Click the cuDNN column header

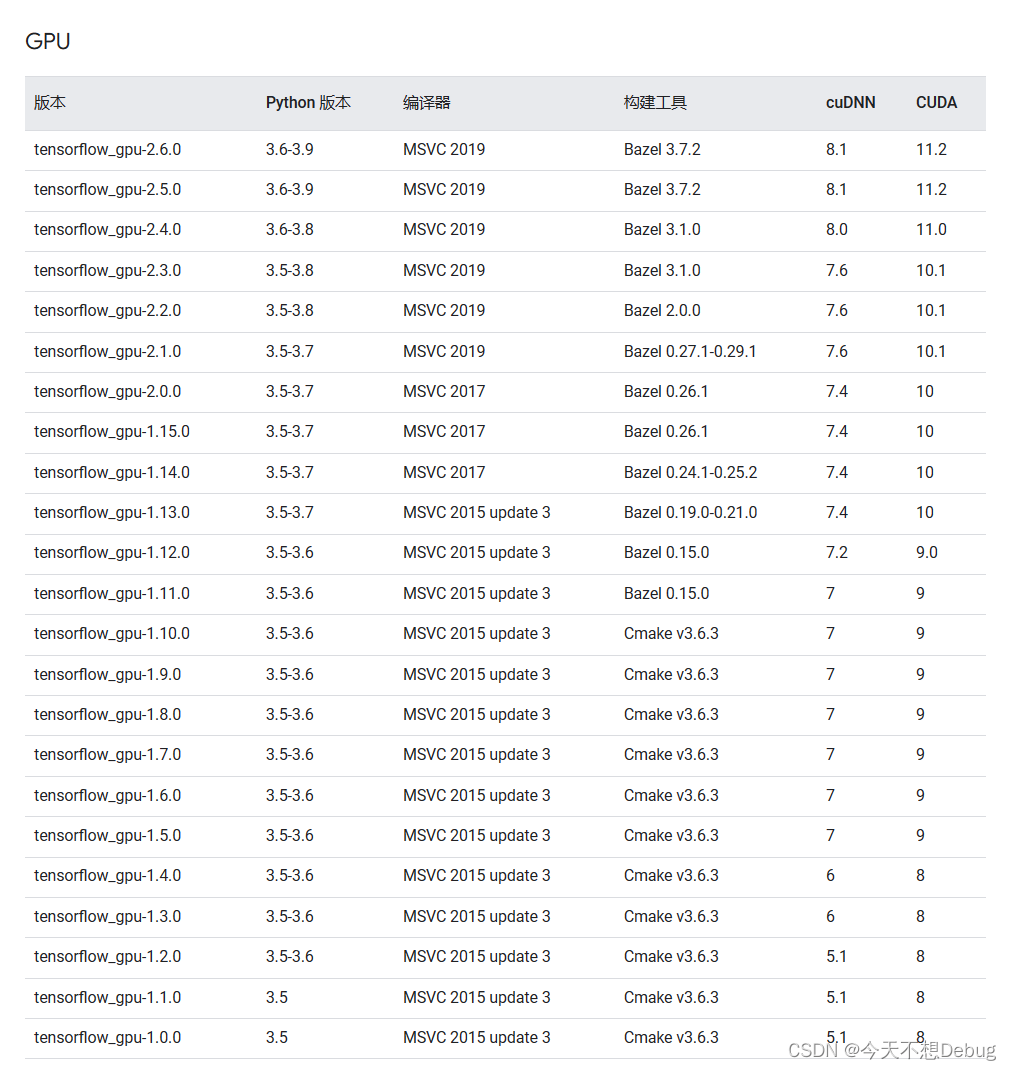850,102
